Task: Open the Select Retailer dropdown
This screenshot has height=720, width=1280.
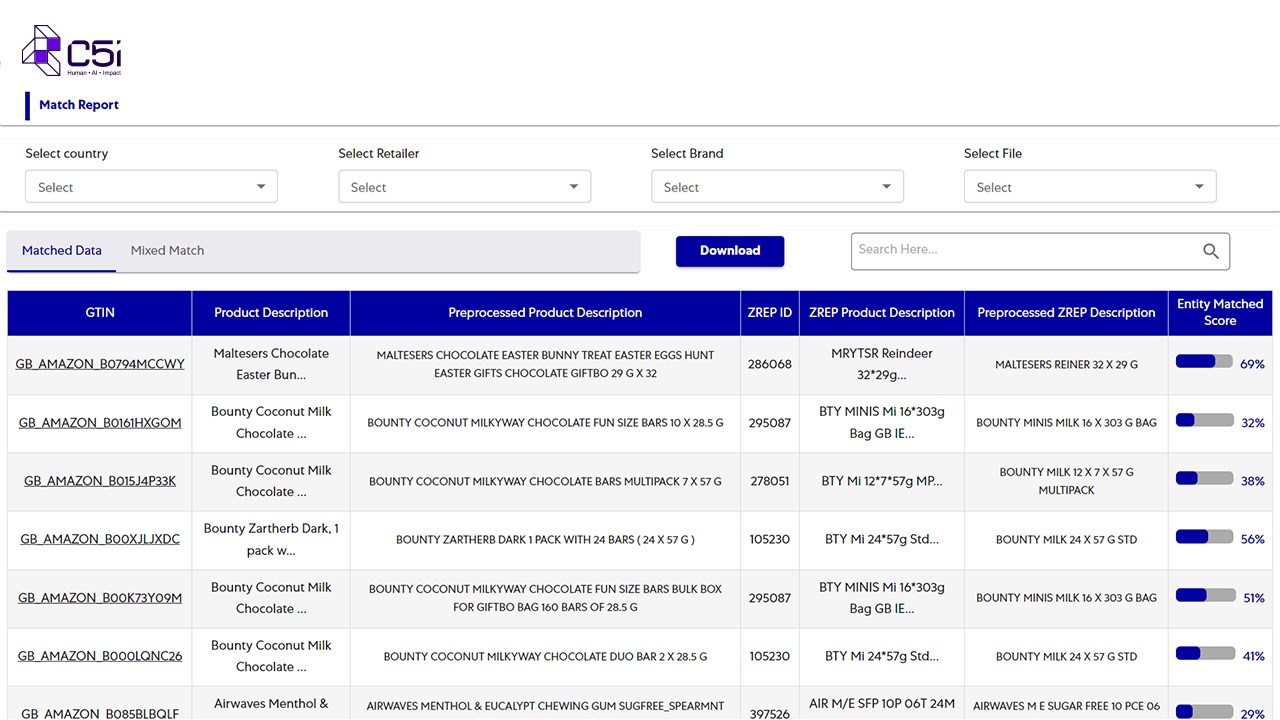Action: pos(464,187)
